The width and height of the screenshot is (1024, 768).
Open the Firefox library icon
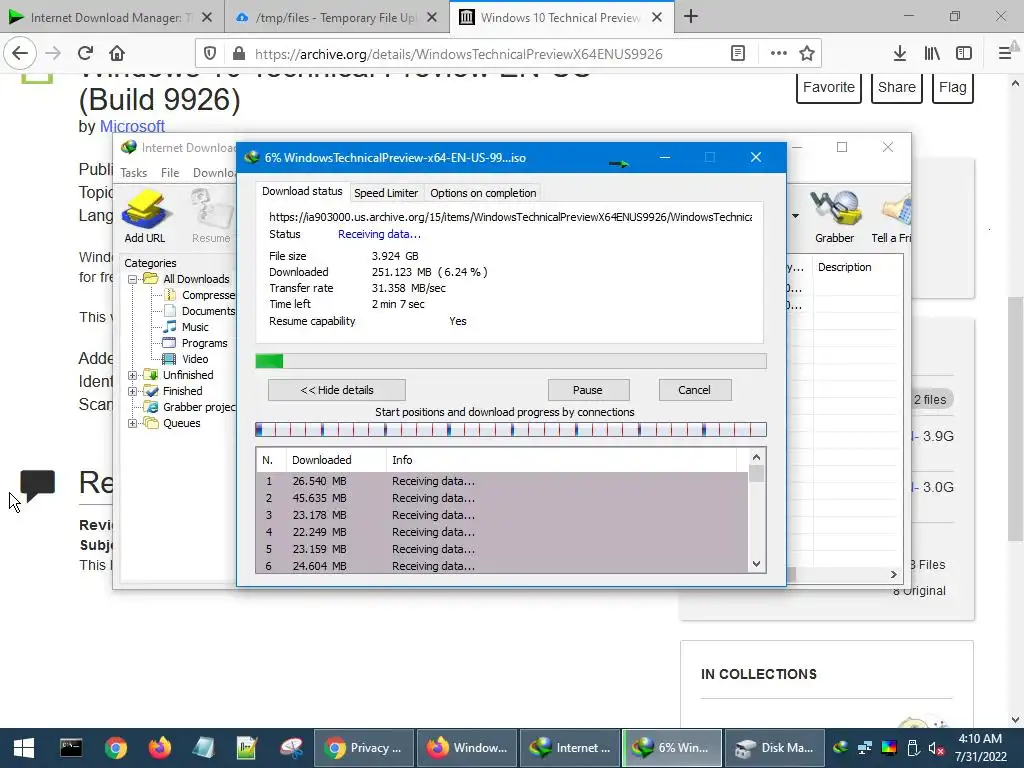[932, 54]
